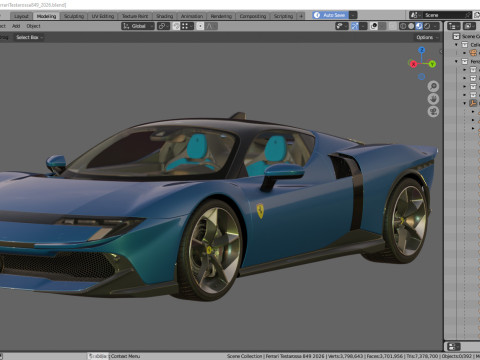Click the Scene name field
Screen dimensions: 480x360
(443, 15)
